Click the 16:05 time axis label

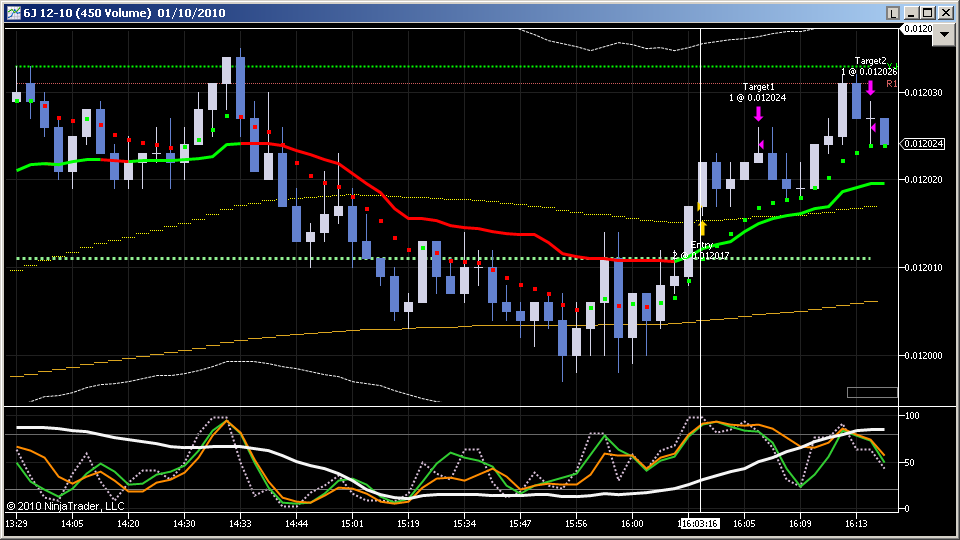coord(744,523)
